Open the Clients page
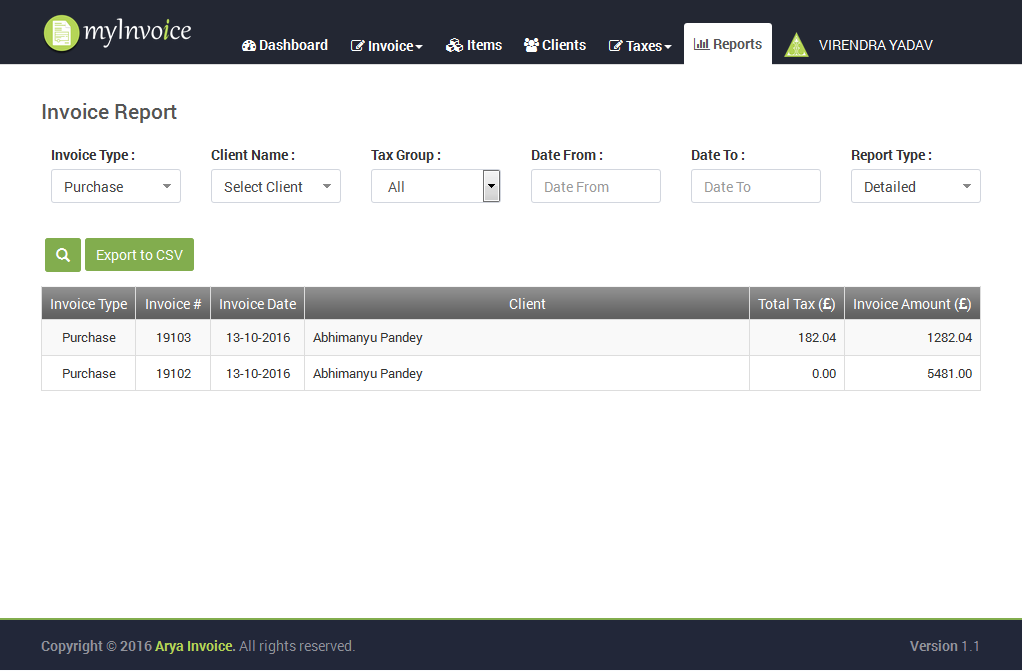Screen dimensions: 1022x671 click(x=555, y=45)
